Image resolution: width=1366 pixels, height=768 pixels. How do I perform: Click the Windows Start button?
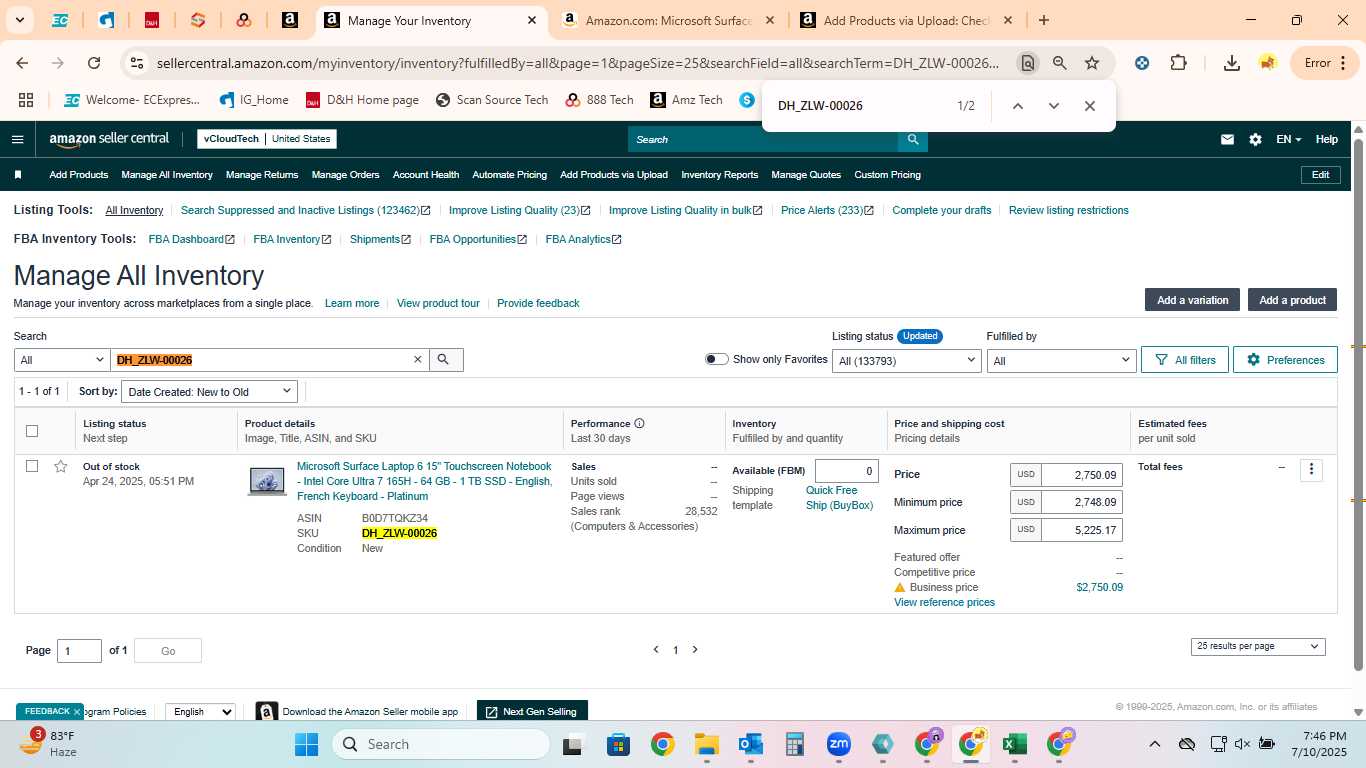coord(306,744)
